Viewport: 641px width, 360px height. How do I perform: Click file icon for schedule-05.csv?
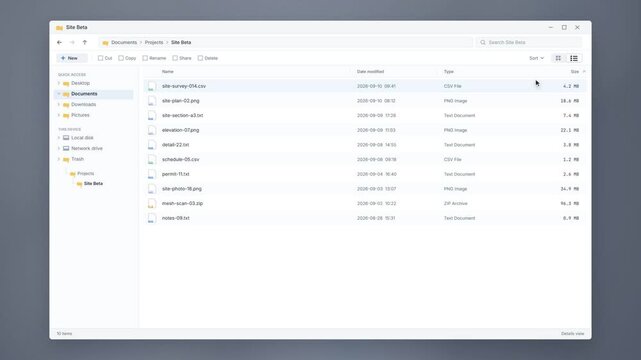pos(152,160)
